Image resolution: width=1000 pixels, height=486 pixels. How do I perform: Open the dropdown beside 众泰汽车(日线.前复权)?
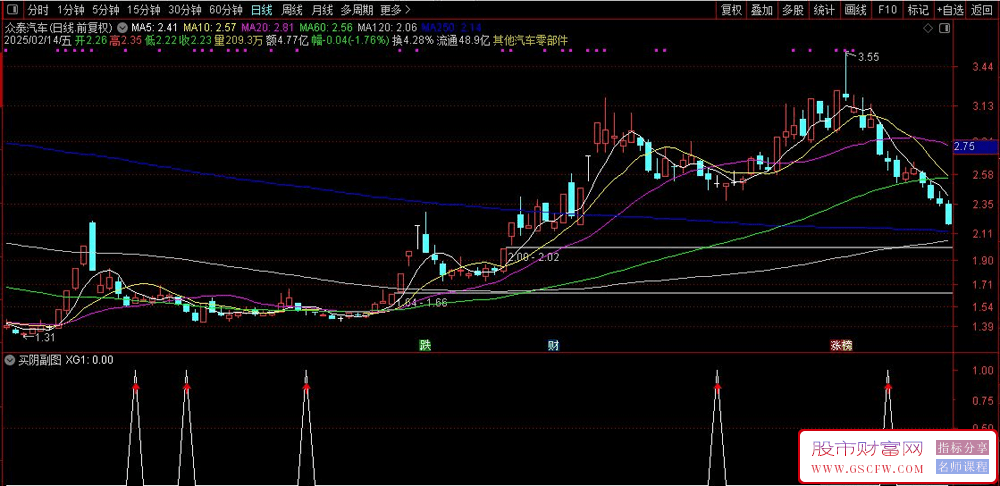(122, 28)
